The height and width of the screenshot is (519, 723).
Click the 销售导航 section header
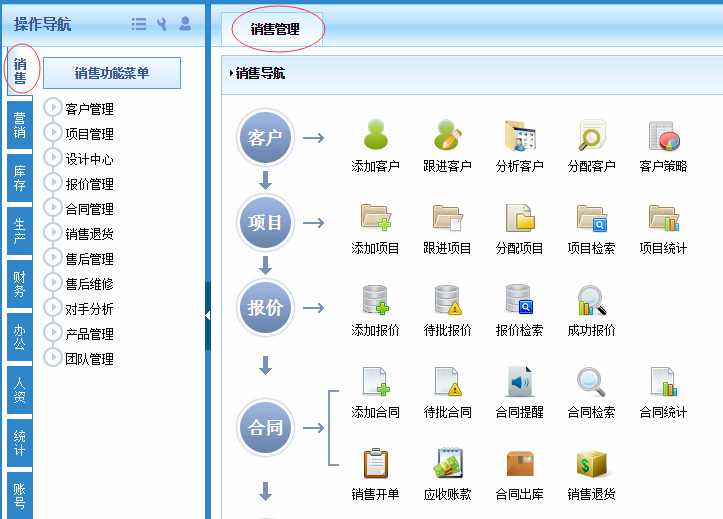(x=472, y=73)
